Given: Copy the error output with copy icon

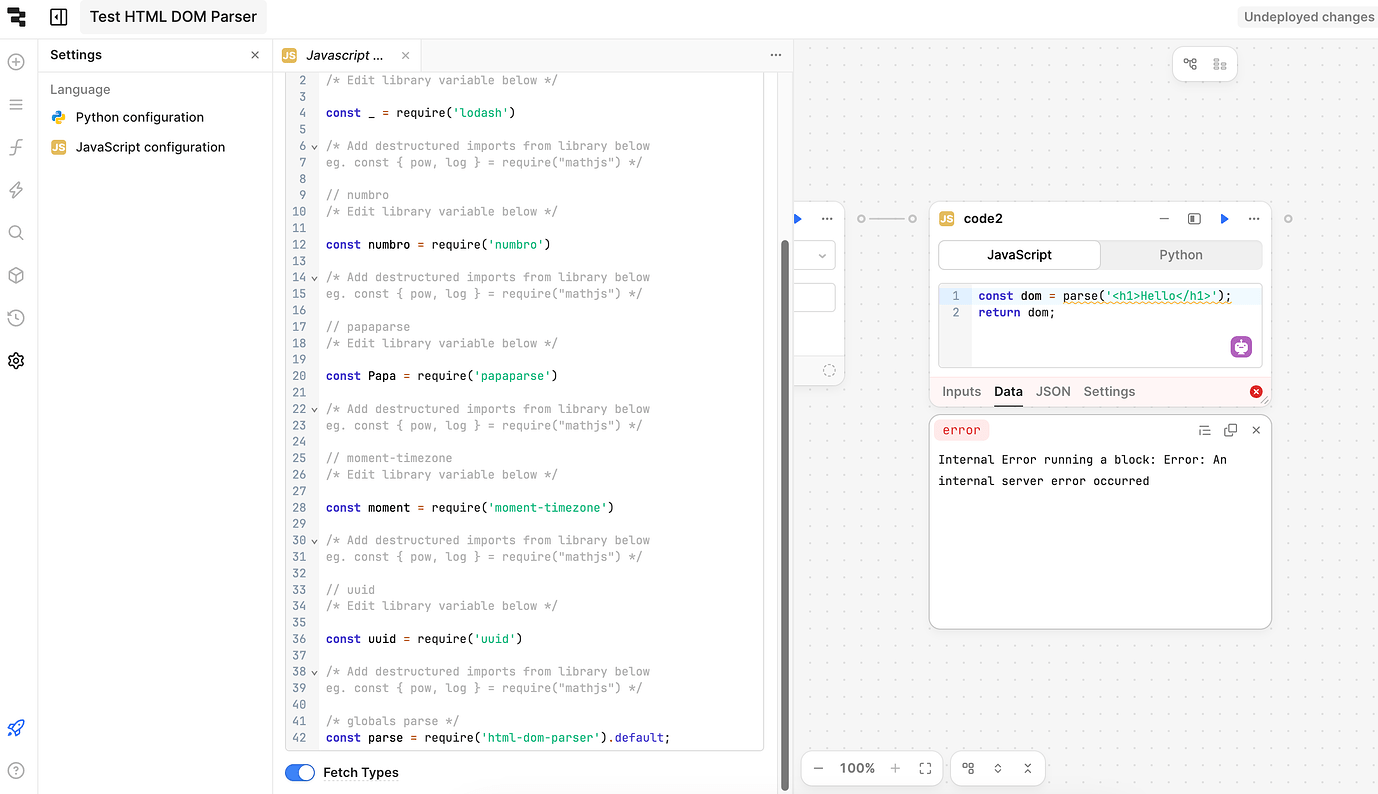Looking at the screenshot, I should (x=1230, y=430).
